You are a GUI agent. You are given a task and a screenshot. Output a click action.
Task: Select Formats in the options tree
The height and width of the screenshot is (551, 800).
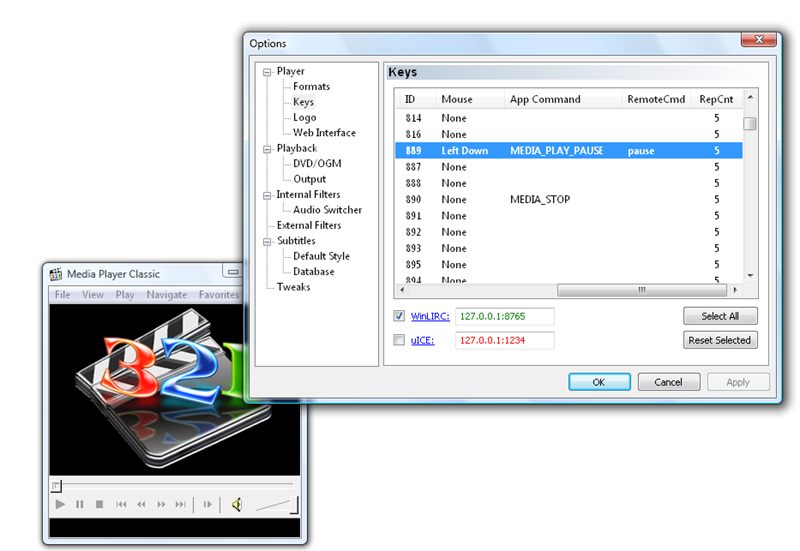pyautogui.click(x=311, y=86)
